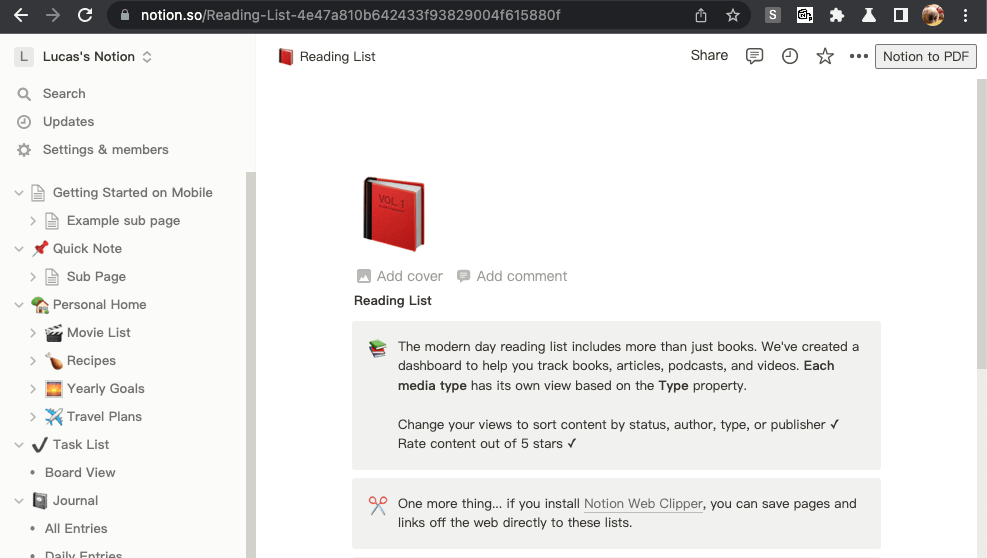Viewport: 987px width, 558px height.
Task: Favorite this page with the Notion star
Action: pyautogui.click(x=825, y=56)
